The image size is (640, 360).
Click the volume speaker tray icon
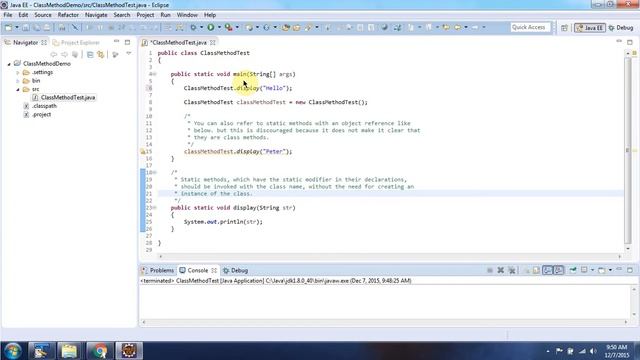coord(593,351)
